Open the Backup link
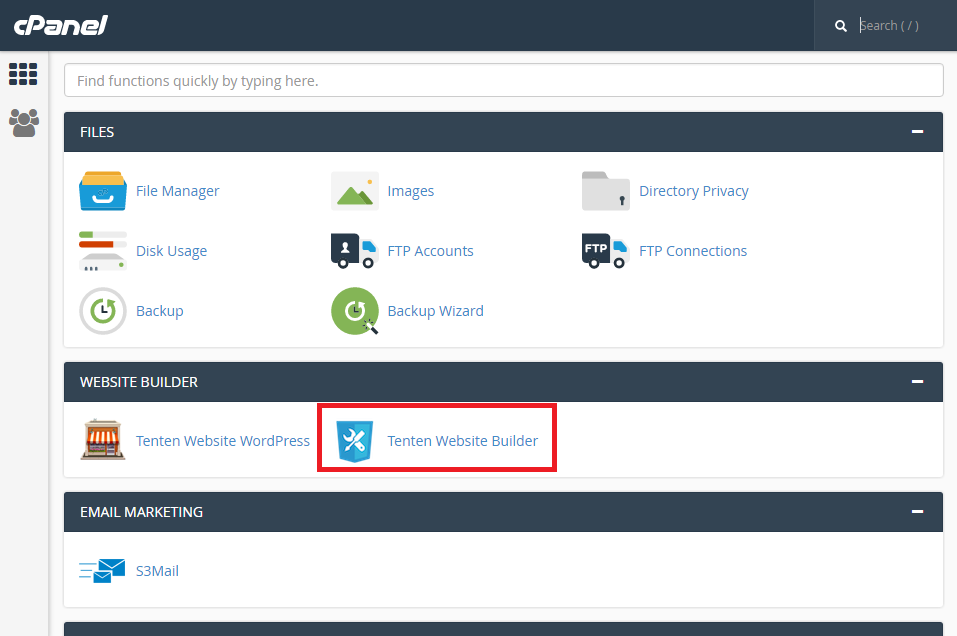 (x=159, y=311)
